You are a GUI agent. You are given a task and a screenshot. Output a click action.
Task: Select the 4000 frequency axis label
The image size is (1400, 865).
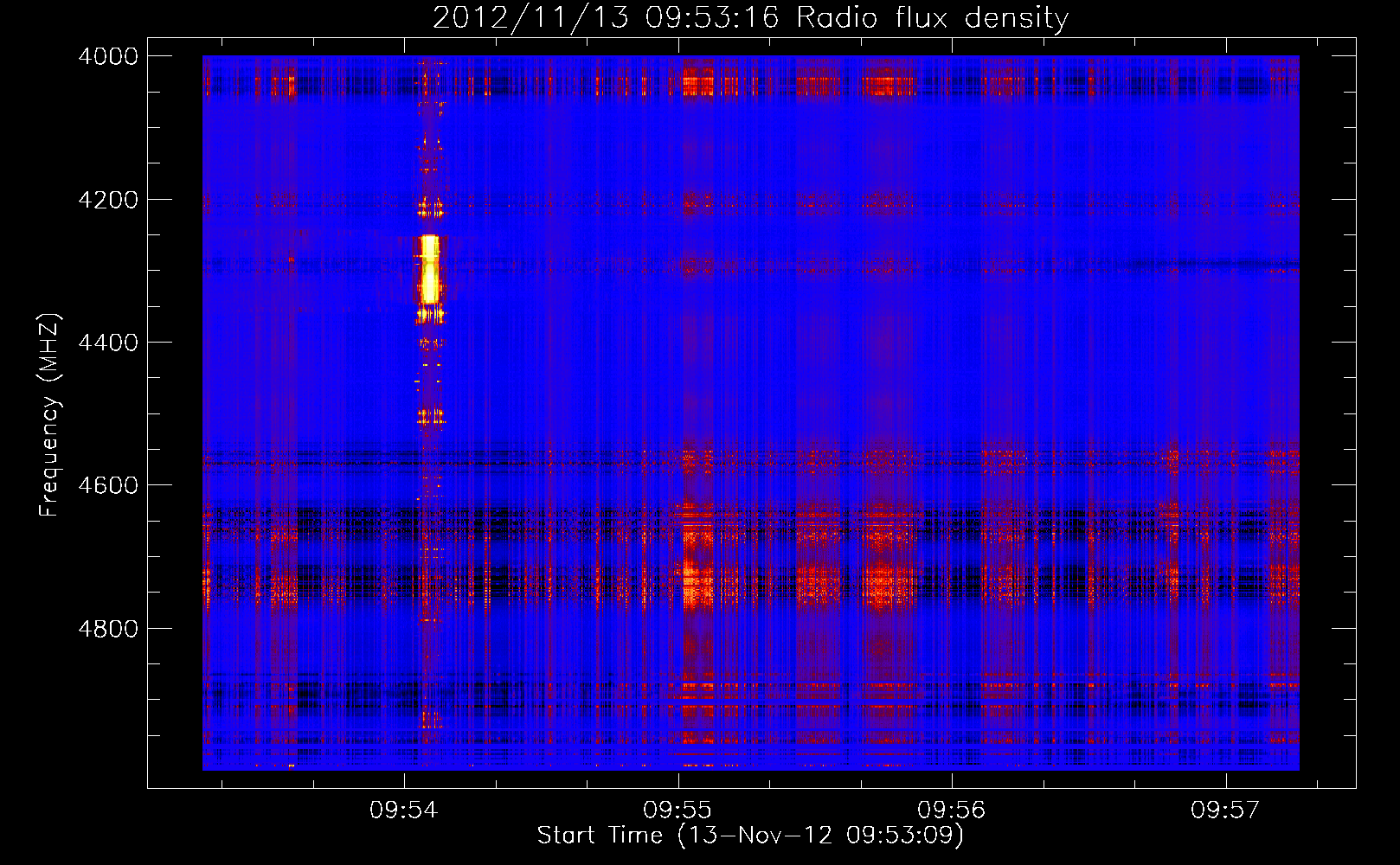tap(108, 56)
